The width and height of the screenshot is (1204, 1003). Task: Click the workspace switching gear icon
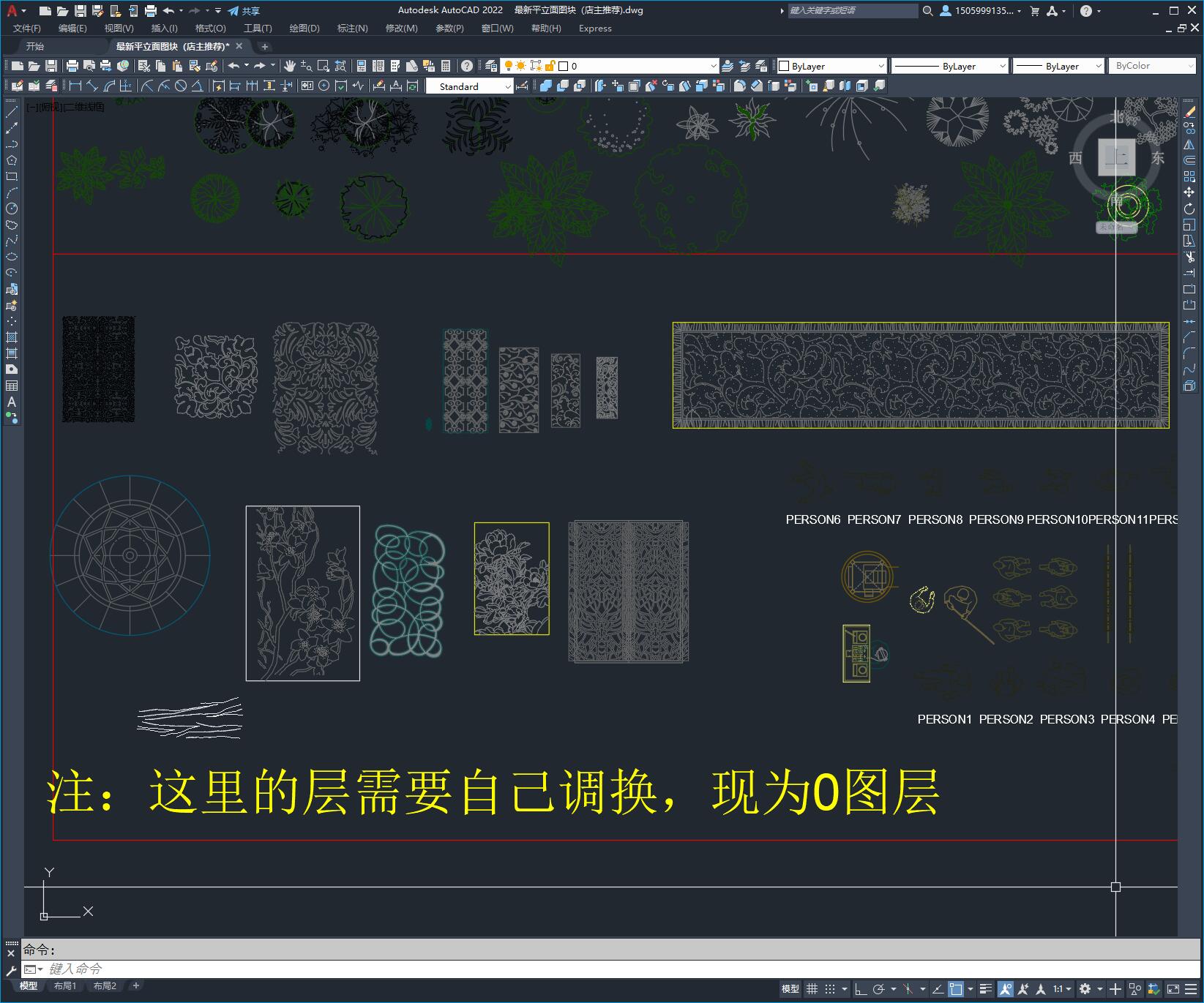coord(1085,989)
